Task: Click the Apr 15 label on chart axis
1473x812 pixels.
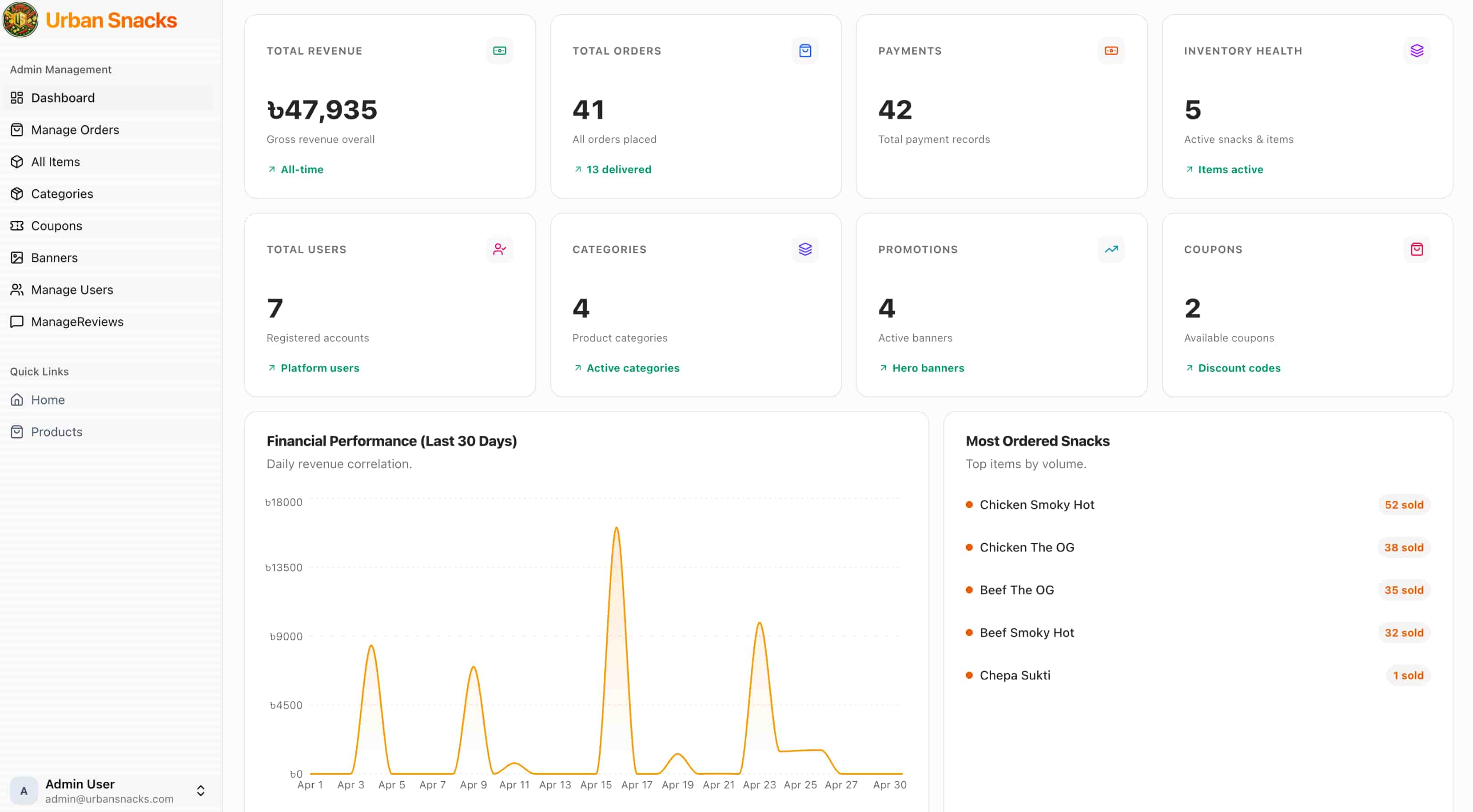Action: [596, 785]
